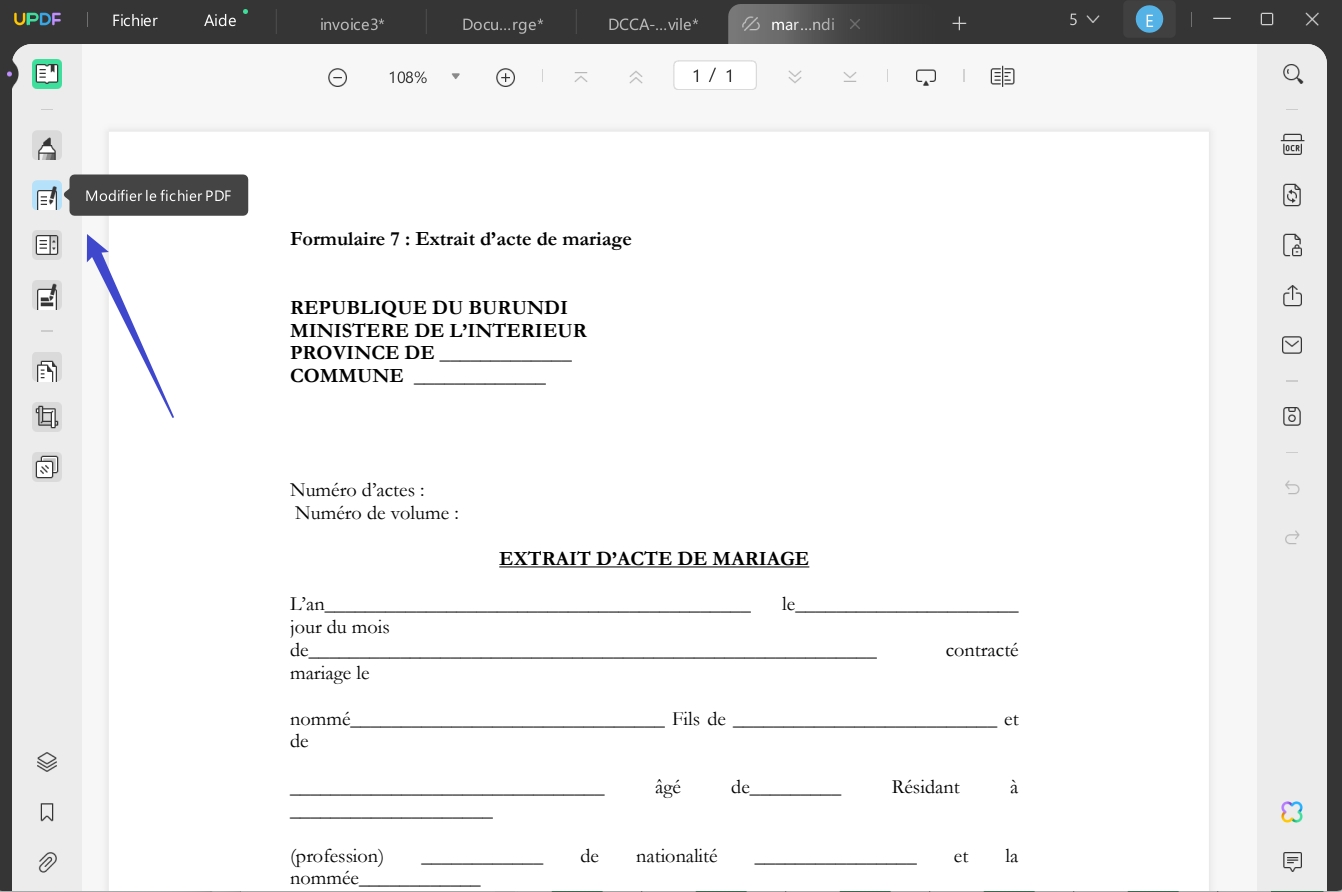
Task: Toggle the two-page reading view
Action: coord(1002,76)
